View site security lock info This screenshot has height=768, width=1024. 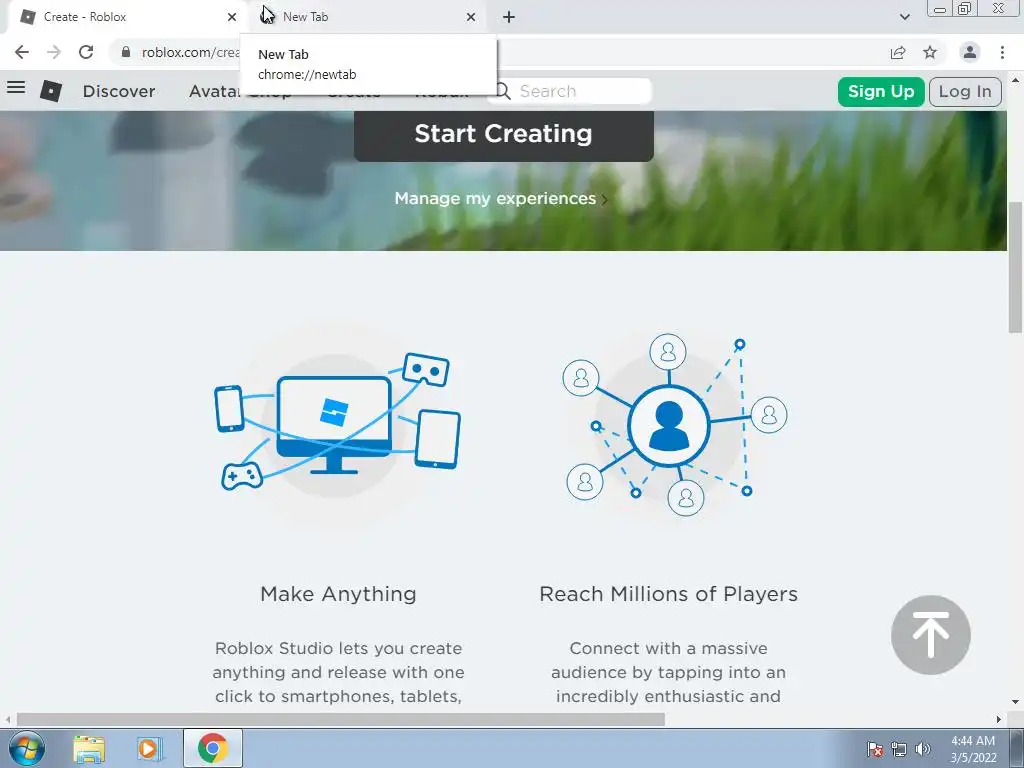(x=126, y=52)
